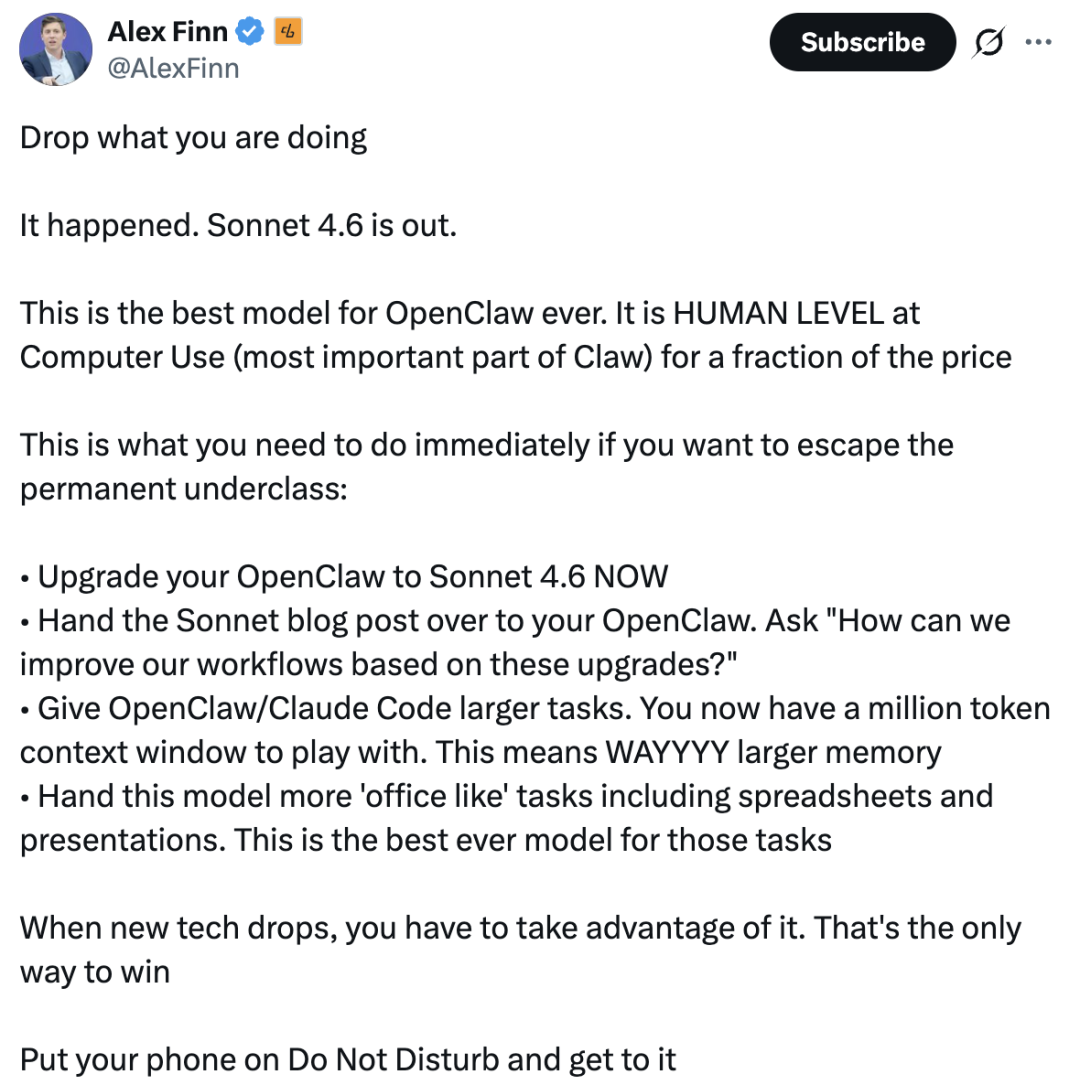Click the words "permanent underclass"

click(x=182, y=489)
